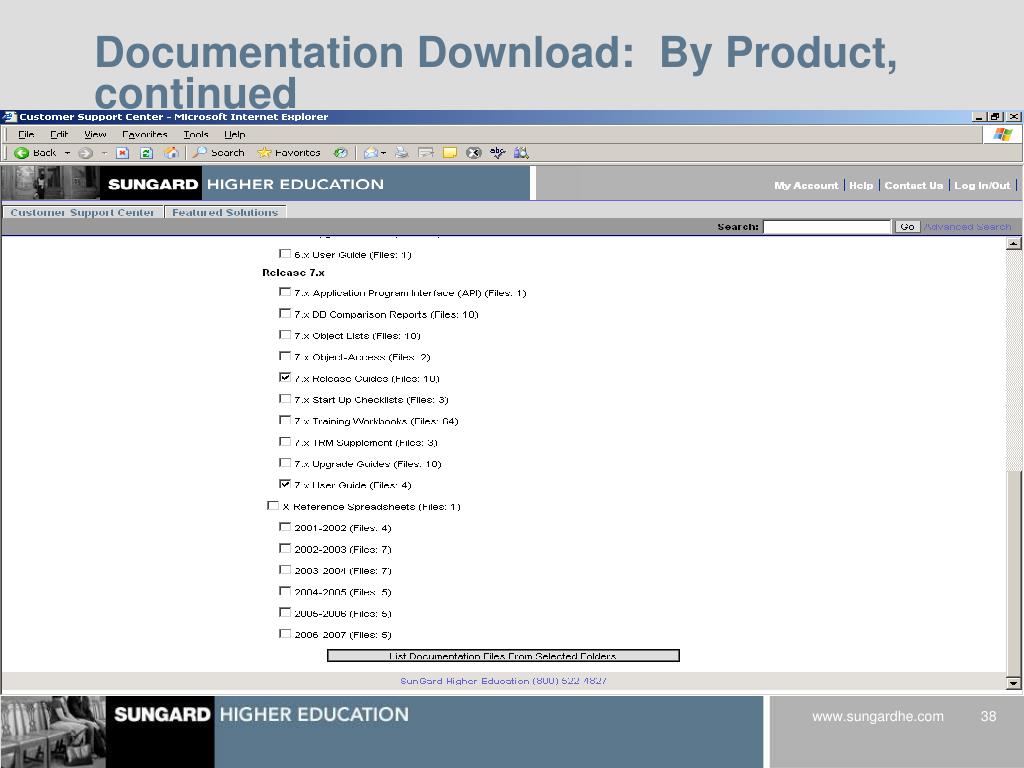Viewport: 1024px width, 768px height.
Task: Click the scrollbar down arrow
Action: (x=1014, y=683)
